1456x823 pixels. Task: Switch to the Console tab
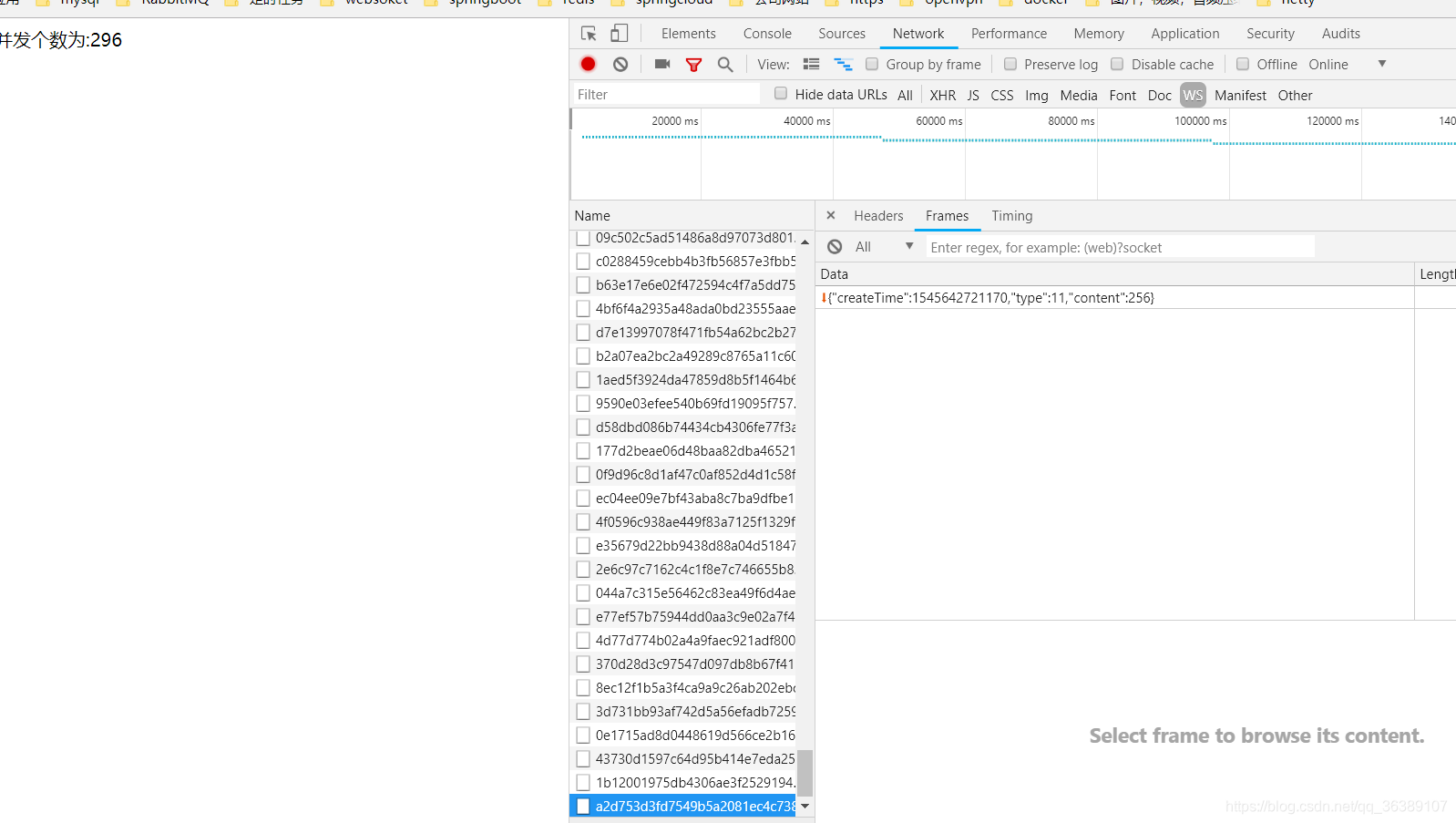(767, 34)
